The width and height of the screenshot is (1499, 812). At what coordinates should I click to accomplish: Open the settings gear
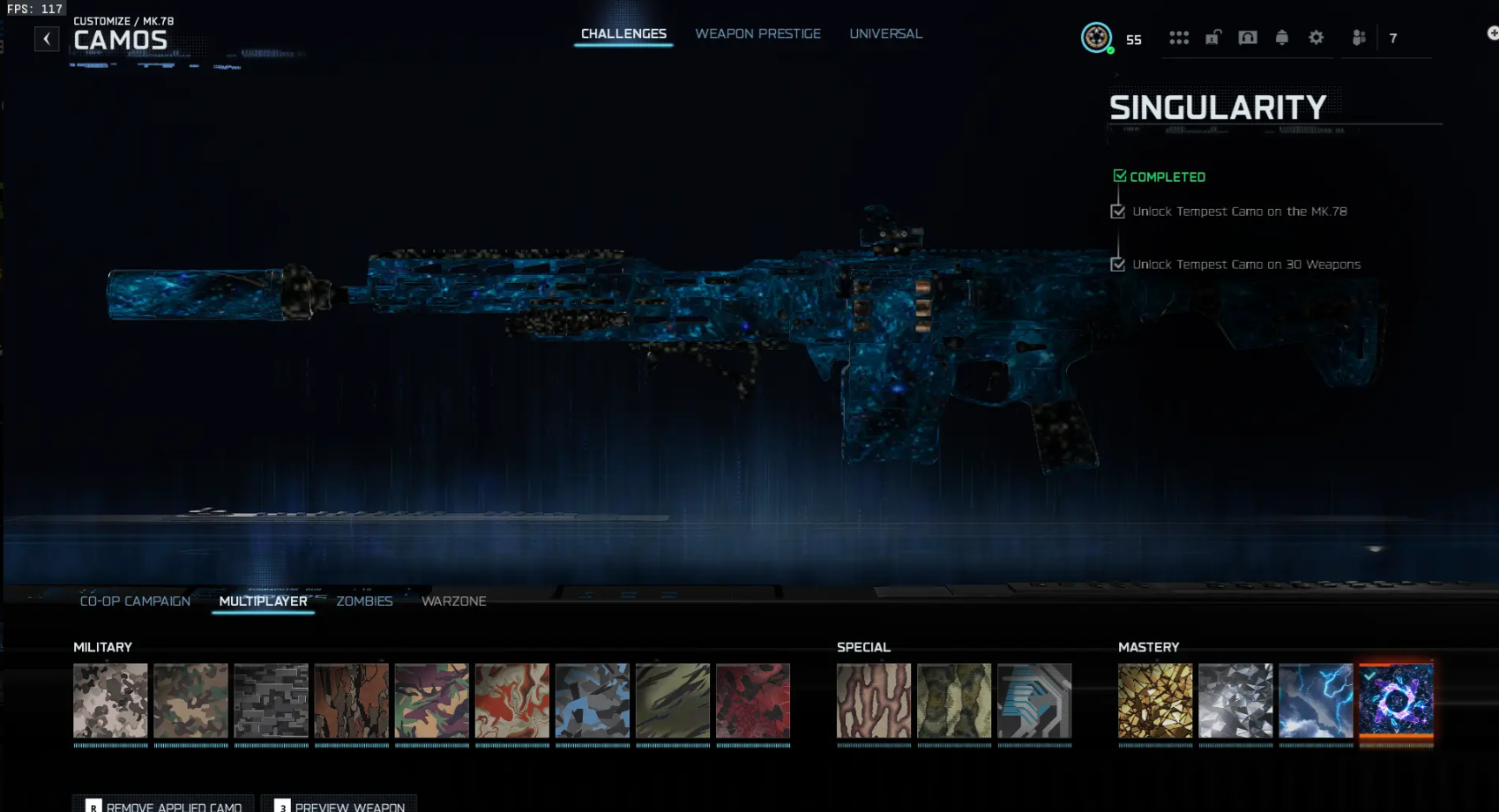1316,38
